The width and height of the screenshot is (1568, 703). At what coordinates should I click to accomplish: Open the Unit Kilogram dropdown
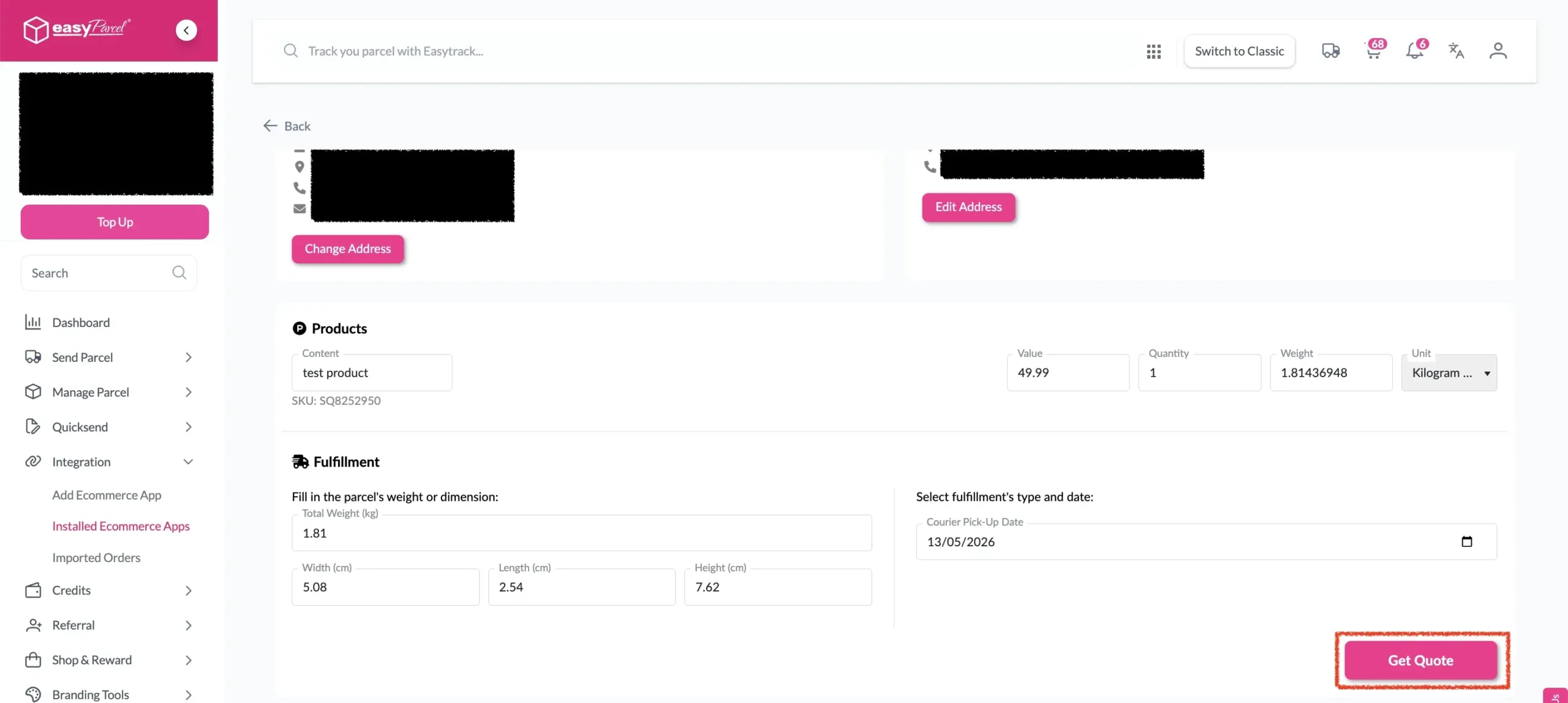1449,372
